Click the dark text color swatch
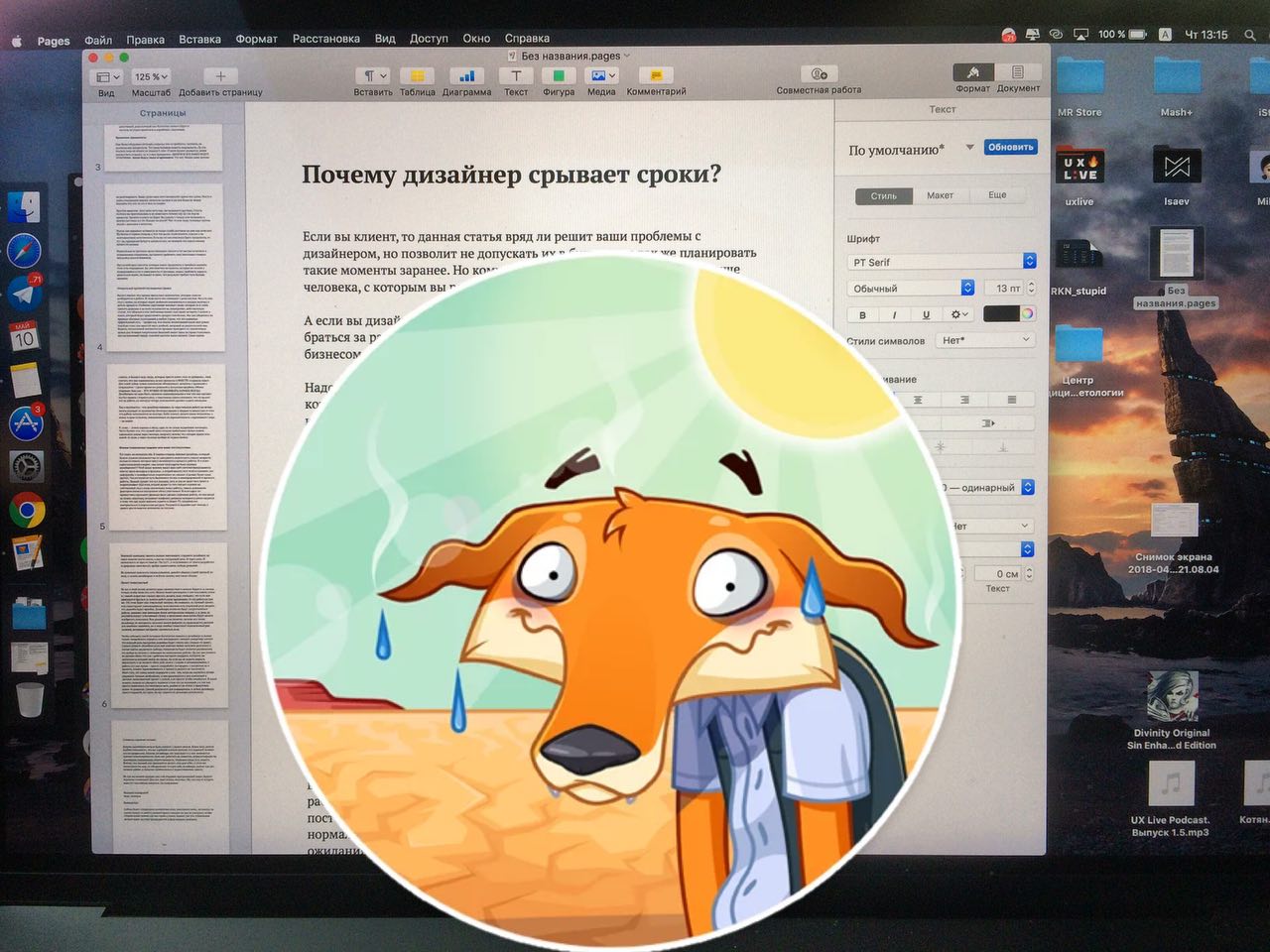 [1000, 314]
